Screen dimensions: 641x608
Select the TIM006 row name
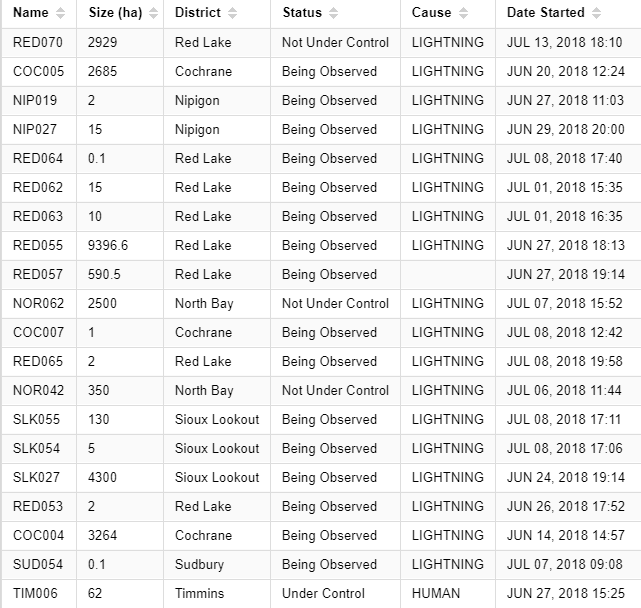tap(36, 594)
